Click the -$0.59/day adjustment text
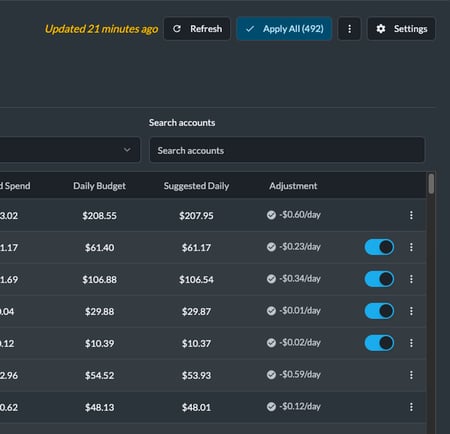450x434 pixels. (300, 374)
